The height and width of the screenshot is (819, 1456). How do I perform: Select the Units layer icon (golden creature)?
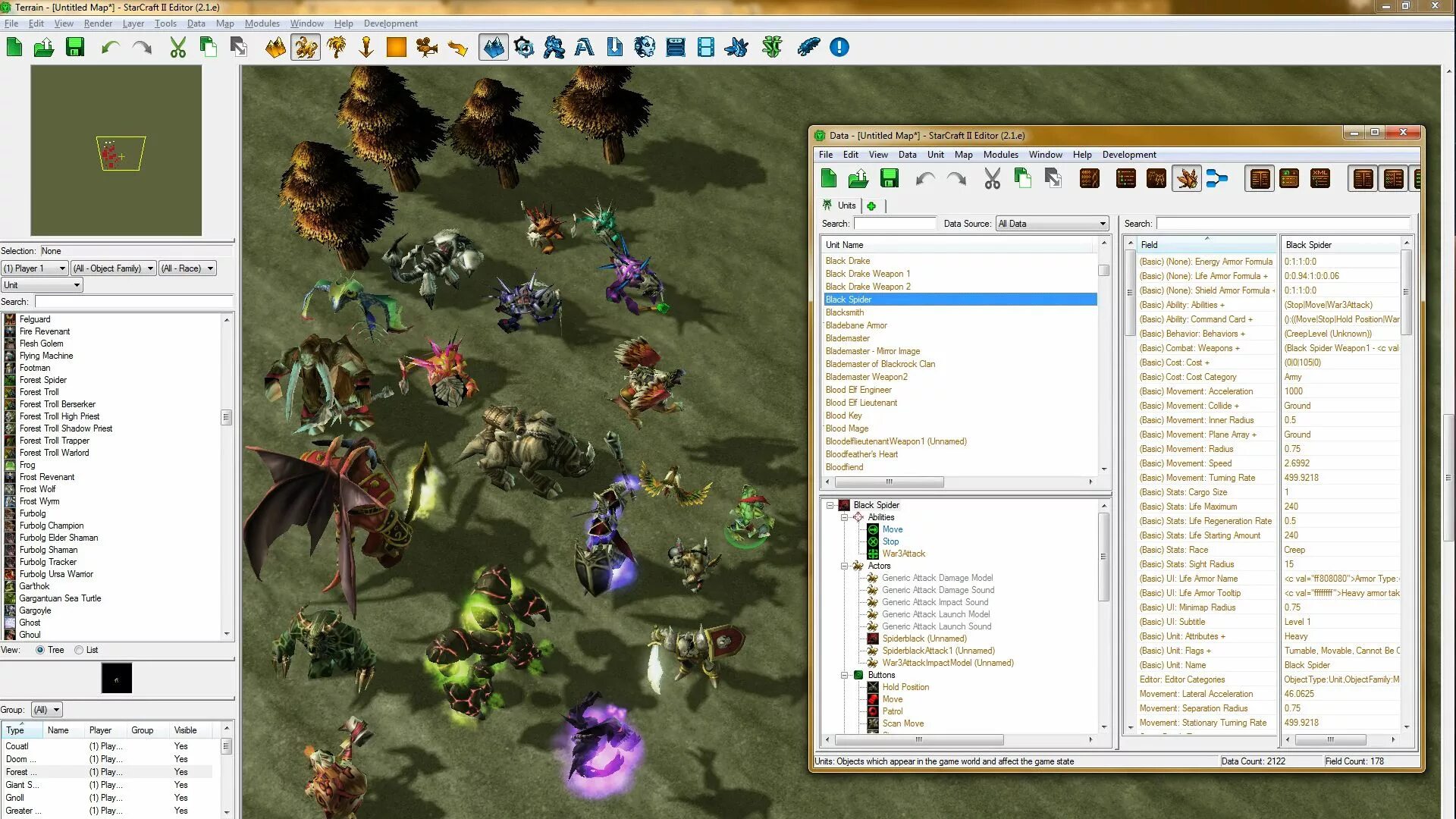(306, 48)
